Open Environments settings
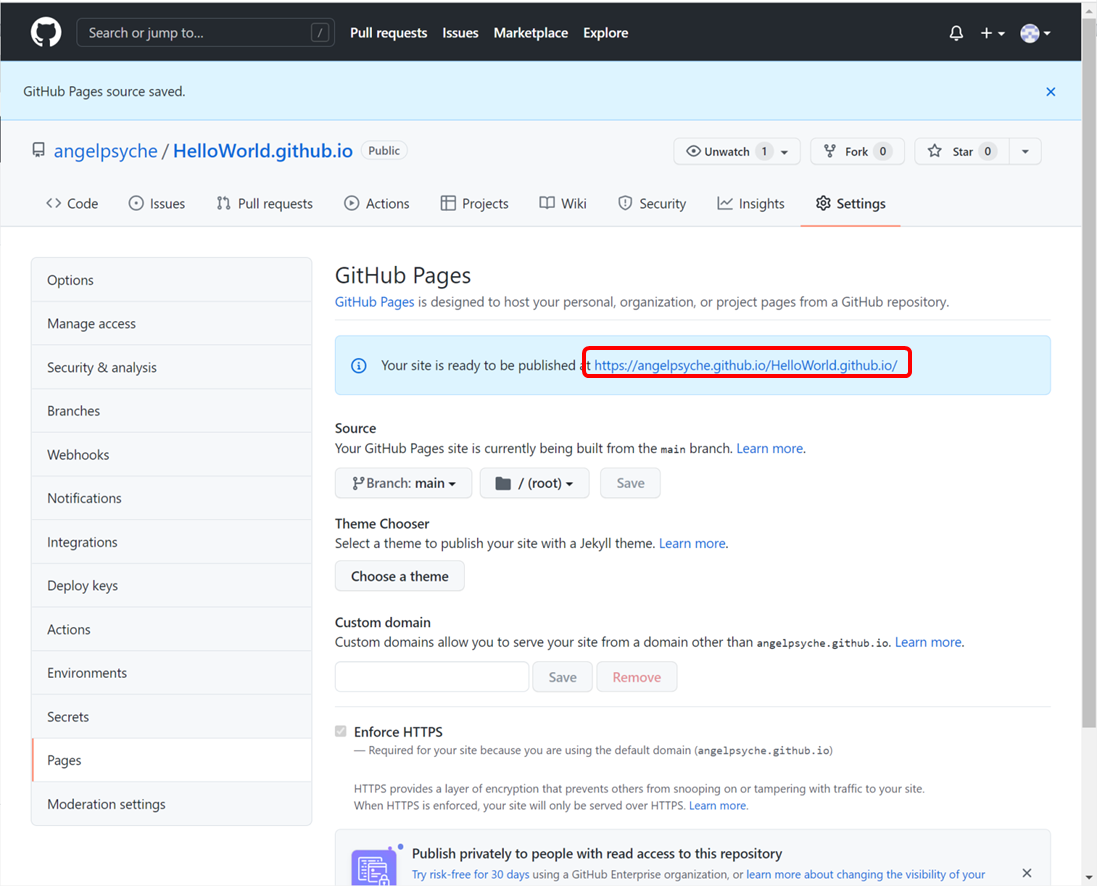 coord(171,673)
